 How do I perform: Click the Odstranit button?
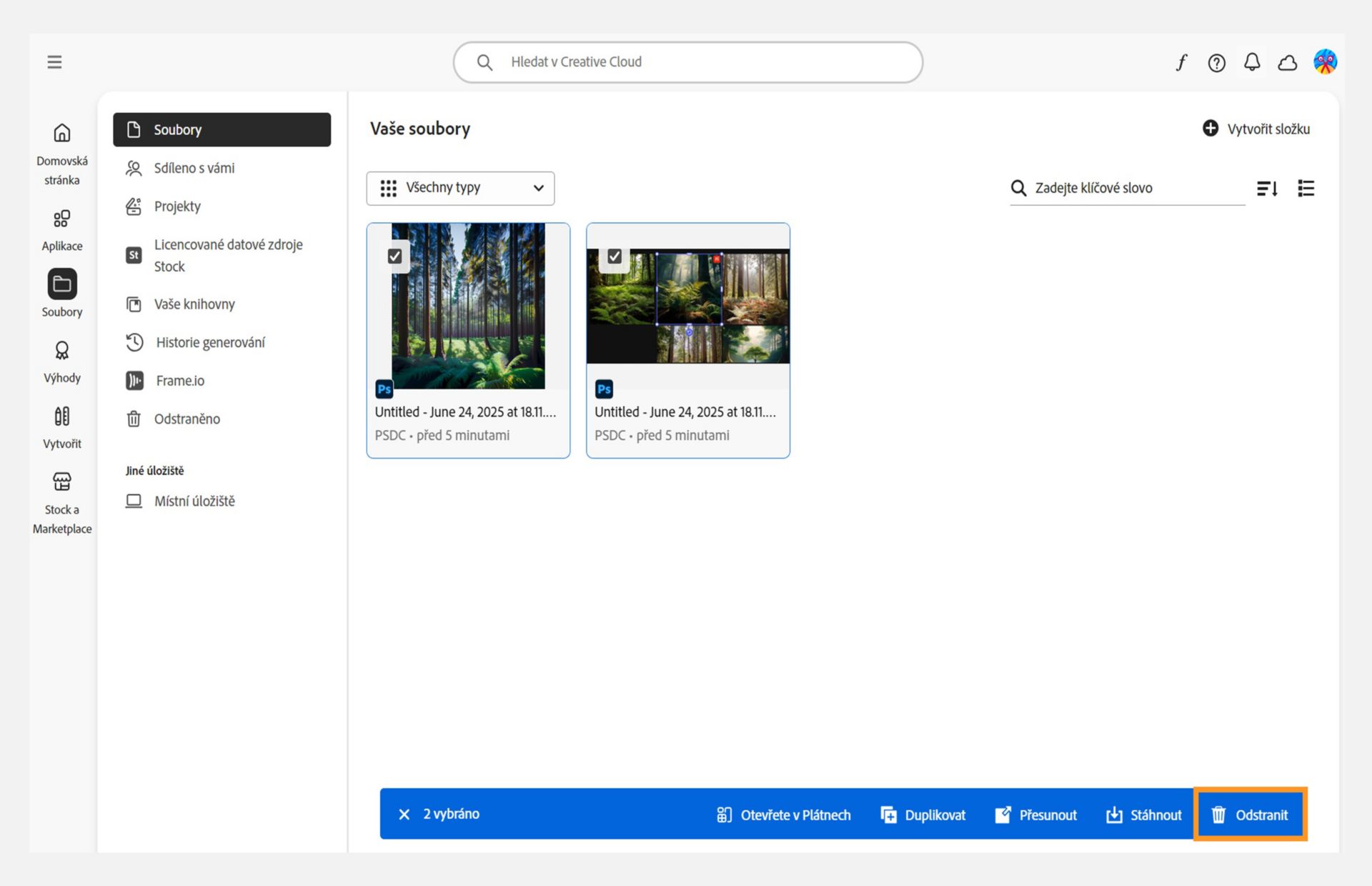tap(1250, 815)
